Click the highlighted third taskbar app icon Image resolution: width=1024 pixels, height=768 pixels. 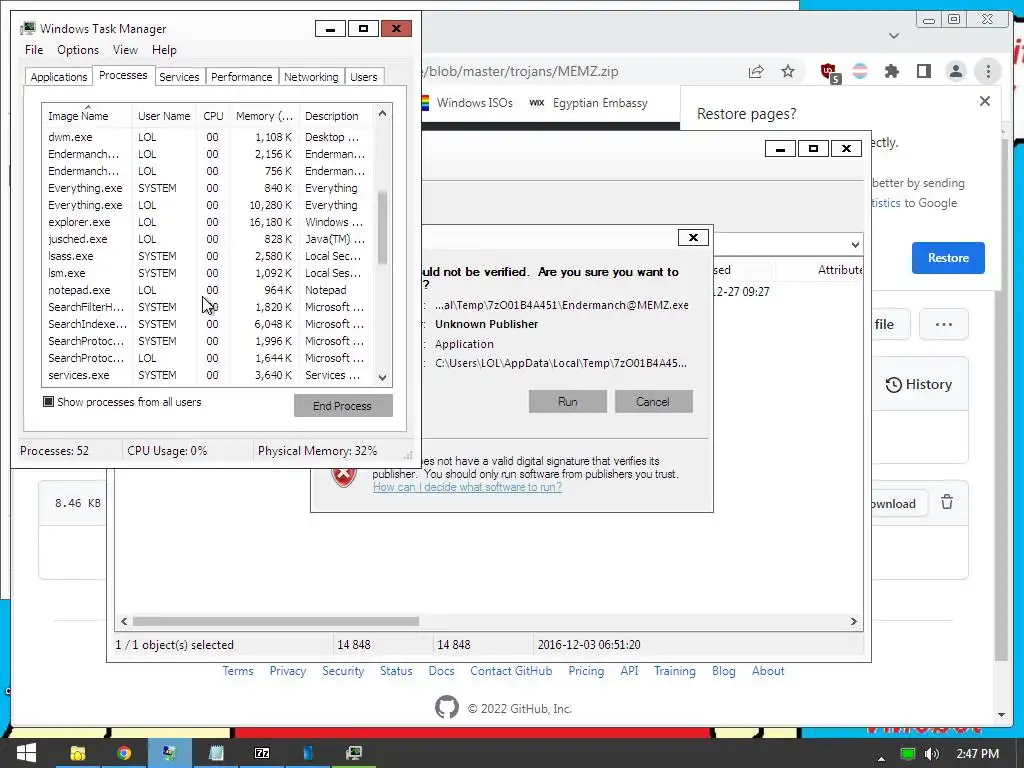(x=170, y=753)
